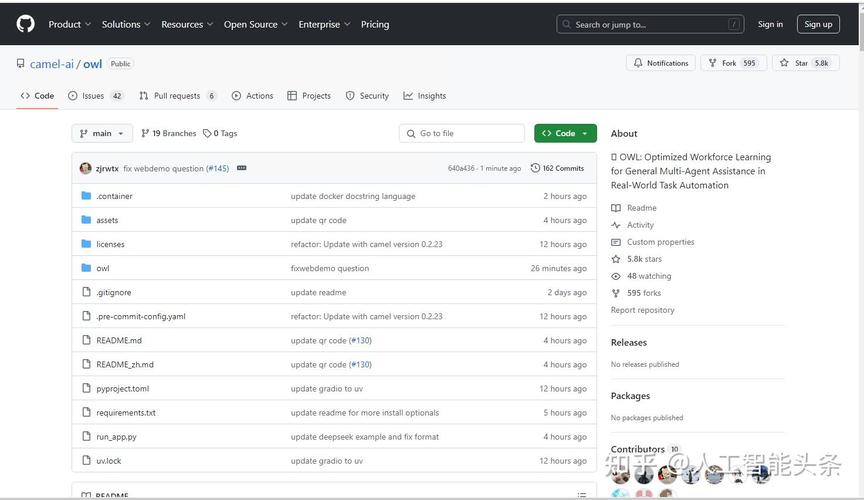
Task: Open the Packages heading link
Action: pyautogui.click(x=630, y=396)
